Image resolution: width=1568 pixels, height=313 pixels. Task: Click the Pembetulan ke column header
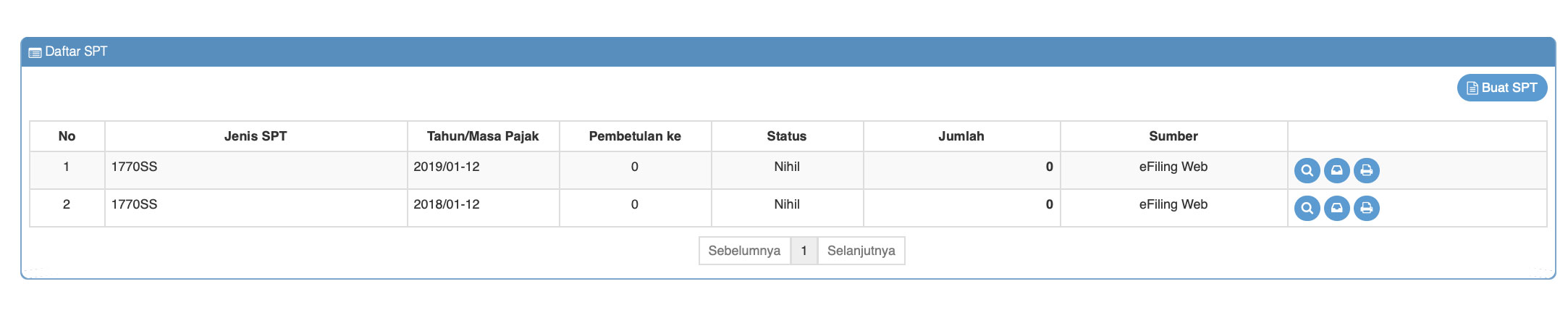pyautogui.click(x=635, y=136)
